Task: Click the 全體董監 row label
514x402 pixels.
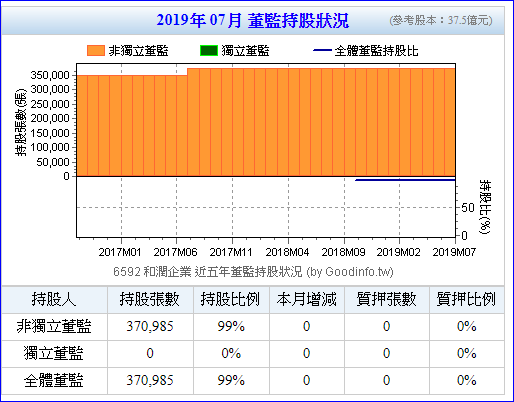Action: point(54,380)
